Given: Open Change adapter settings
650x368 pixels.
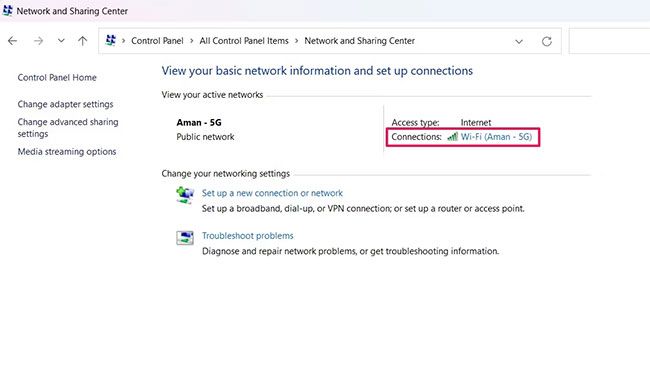Looking at the screenshot, I should (x=65, y=104).
